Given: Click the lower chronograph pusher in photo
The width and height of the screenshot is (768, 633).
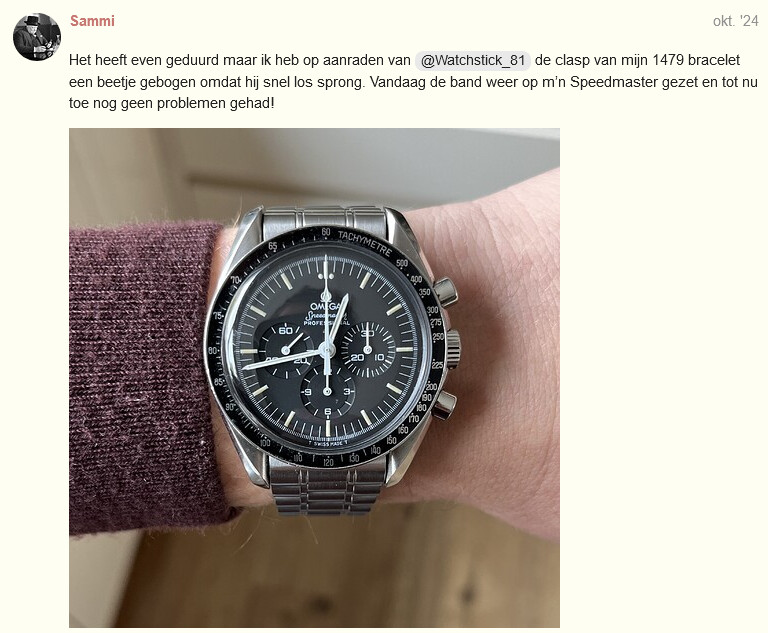Looking at the screenshot, I should click(444, 405).
